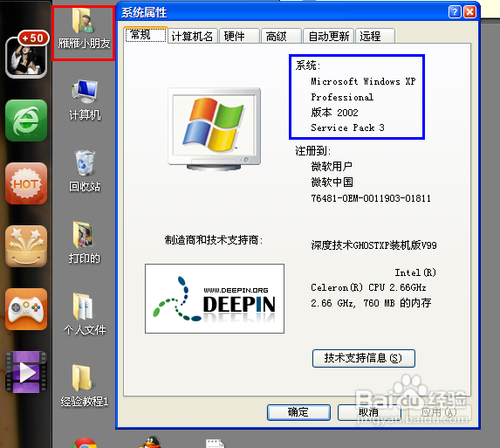Click the 系统属性 title bar text

[x=144, y=13]
